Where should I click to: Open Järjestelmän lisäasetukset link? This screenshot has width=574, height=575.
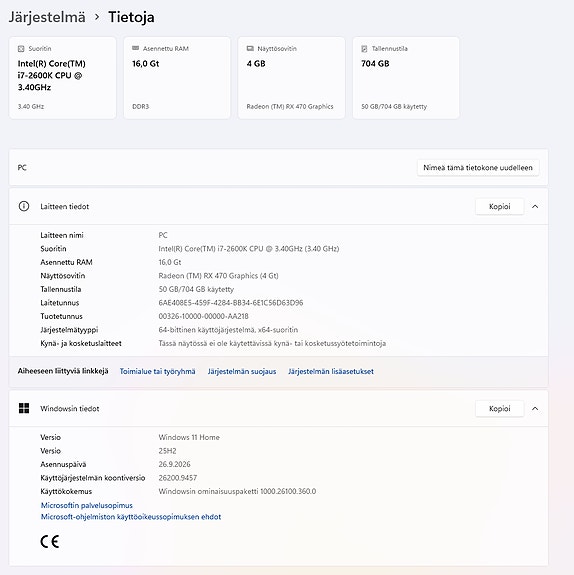tap(331, 371)
